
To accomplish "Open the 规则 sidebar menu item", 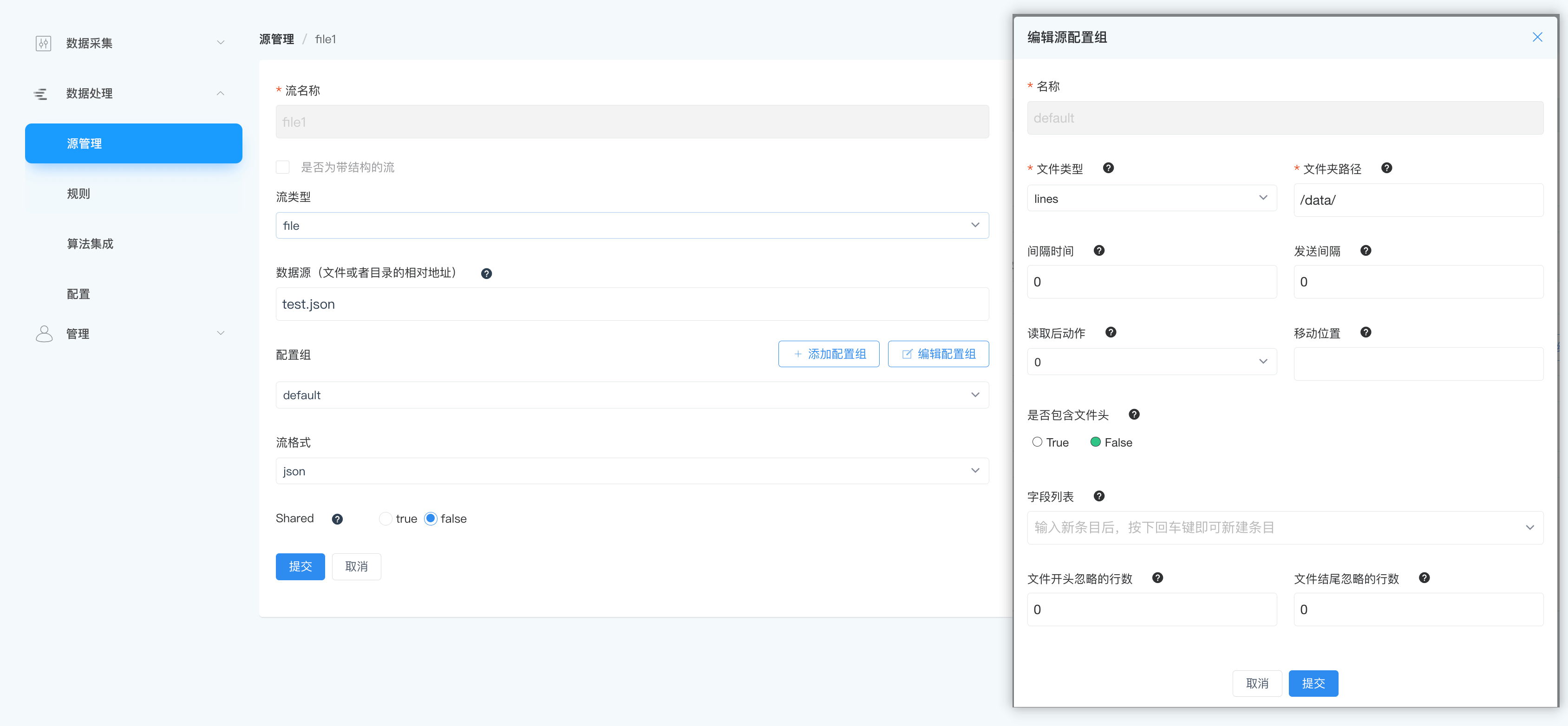I will point(78,194).
